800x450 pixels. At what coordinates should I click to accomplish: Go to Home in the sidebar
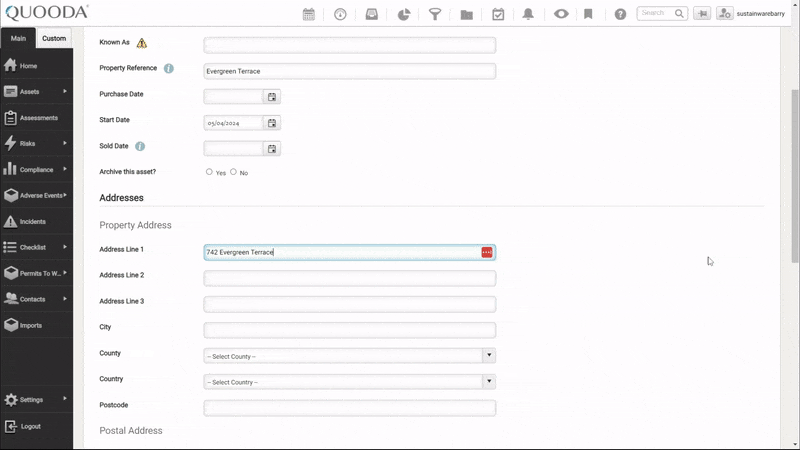36,66
